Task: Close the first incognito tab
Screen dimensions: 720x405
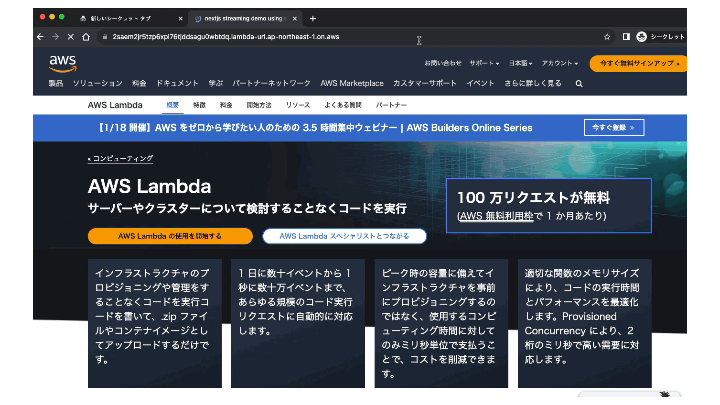Action: click(180, 18)
